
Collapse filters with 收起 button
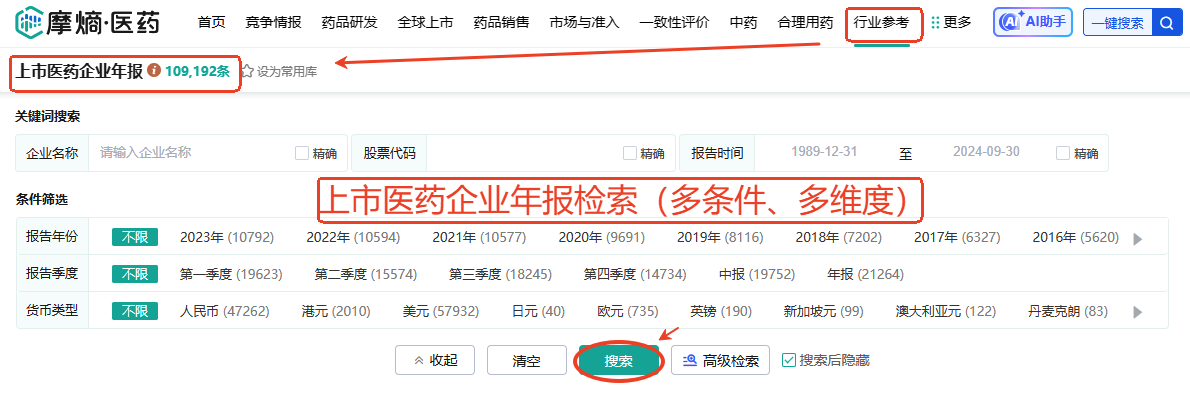click(x=436, y=361)
